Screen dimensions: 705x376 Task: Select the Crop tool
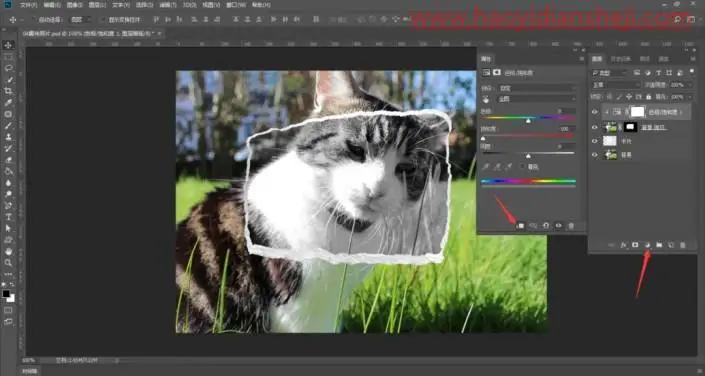8,91
